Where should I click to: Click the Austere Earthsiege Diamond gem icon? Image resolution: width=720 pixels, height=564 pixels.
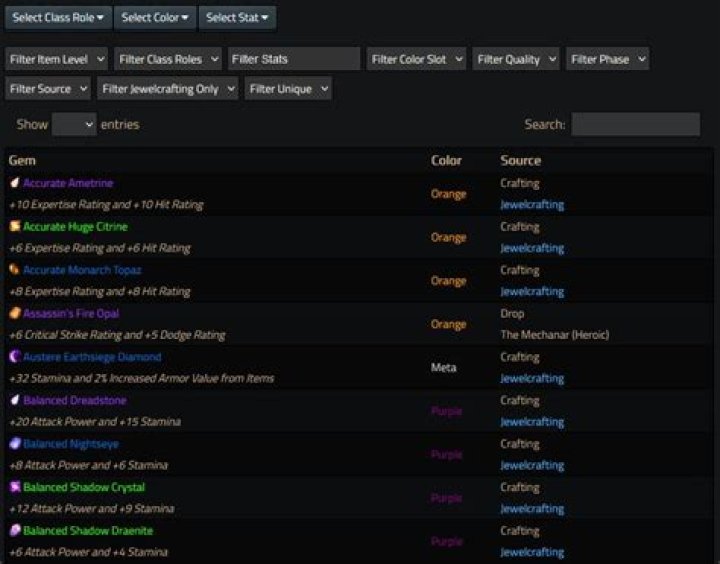tap(15, 357)
